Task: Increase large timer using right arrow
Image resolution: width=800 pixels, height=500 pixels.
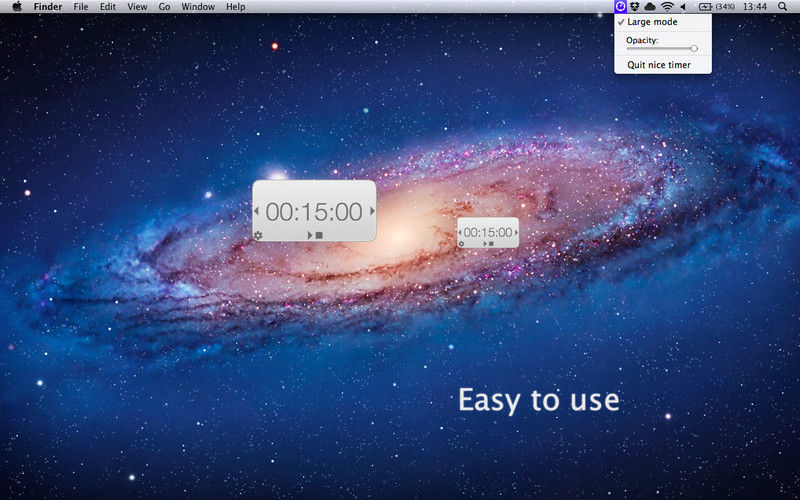Action: click(x=373, y=211)
